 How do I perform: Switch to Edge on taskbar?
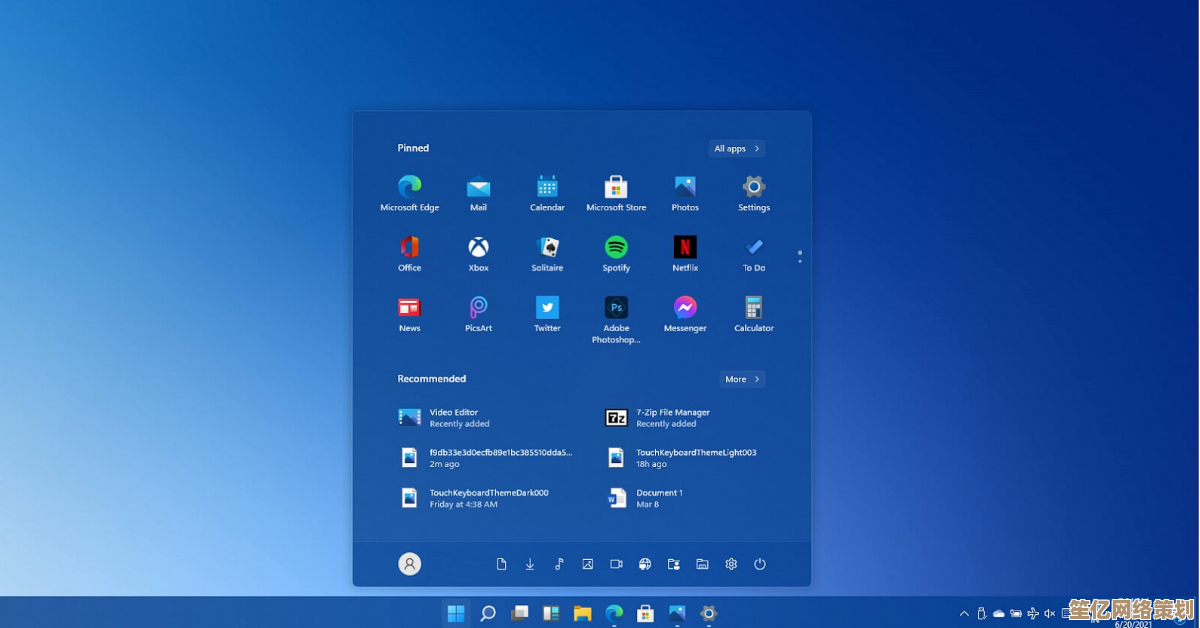614,613
